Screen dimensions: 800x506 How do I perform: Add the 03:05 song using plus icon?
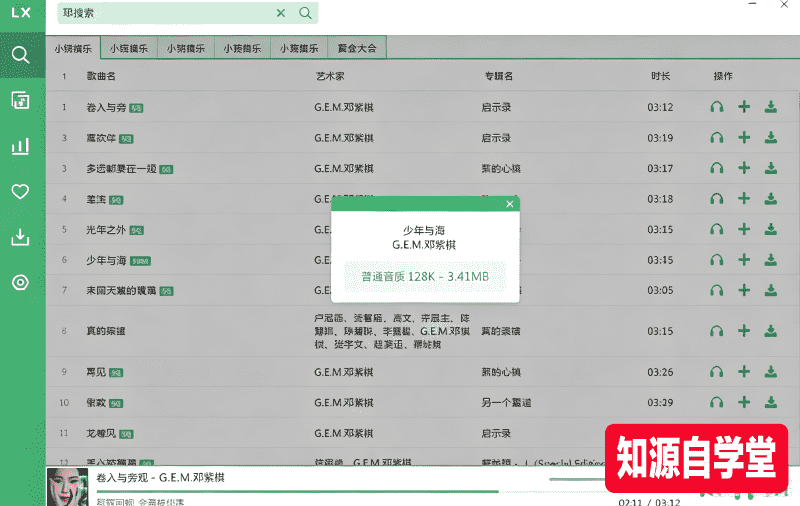point(744,290)
